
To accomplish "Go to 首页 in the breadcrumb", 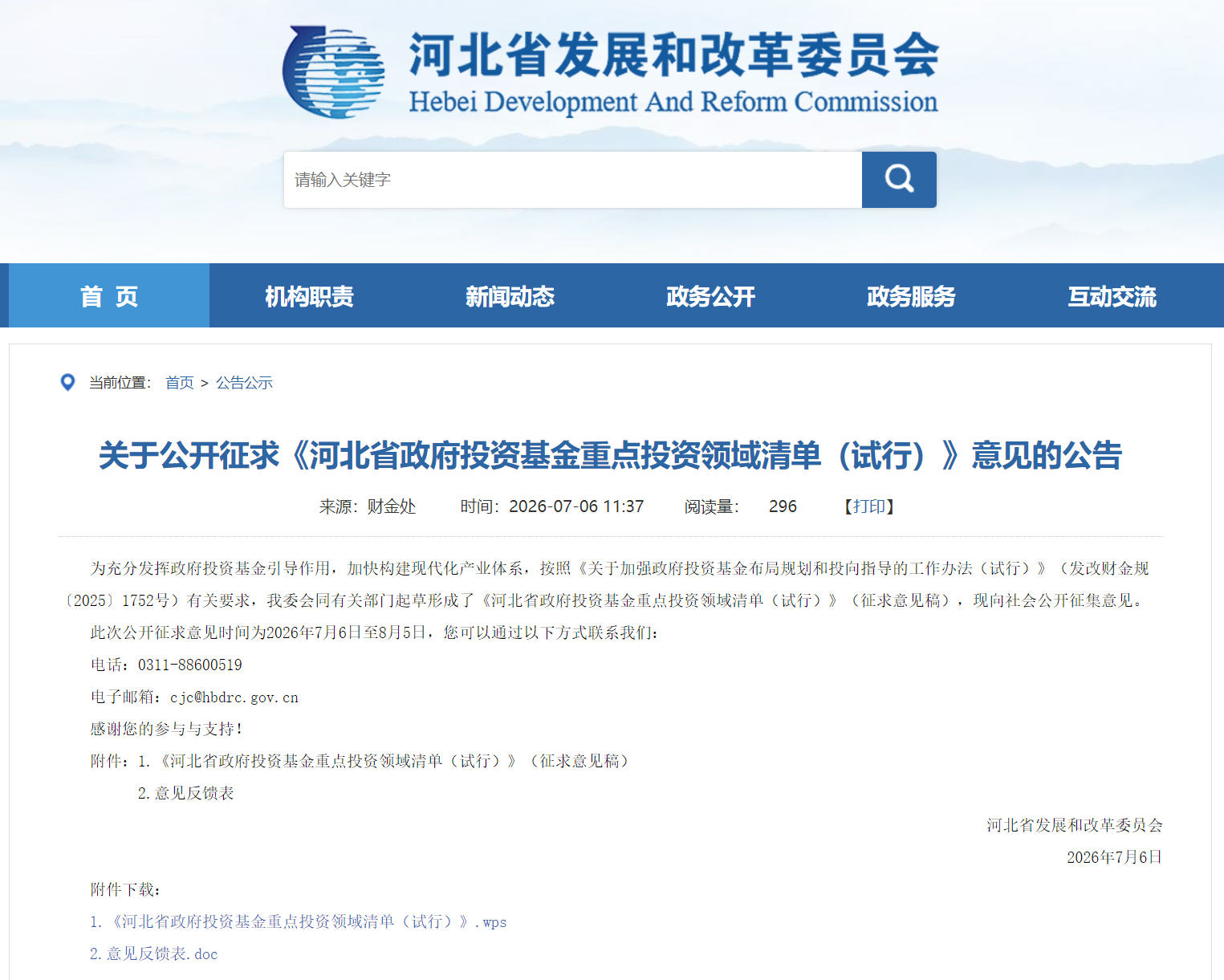I will pyautogui.click(x=180, y=383).
